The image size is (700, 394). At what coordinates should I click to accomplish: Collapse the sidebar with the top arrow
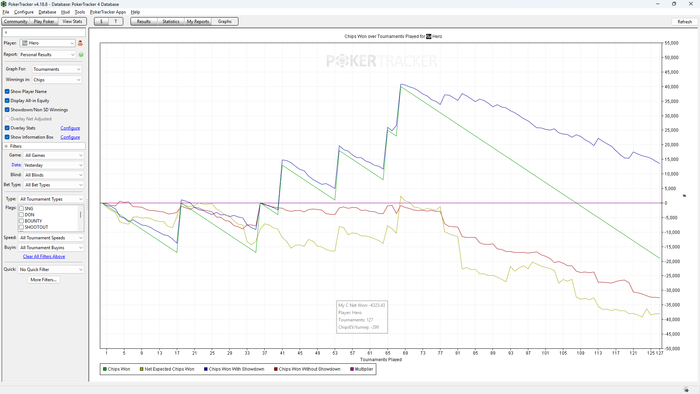pyautogui.click(x=6, y=33)
